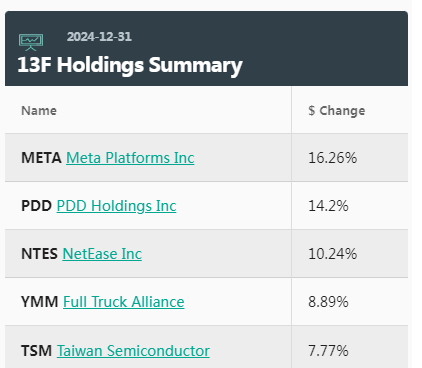Screen dimensions: 422x368
Task: Click the presentation chart icon in header
Action: pos(31,42)
